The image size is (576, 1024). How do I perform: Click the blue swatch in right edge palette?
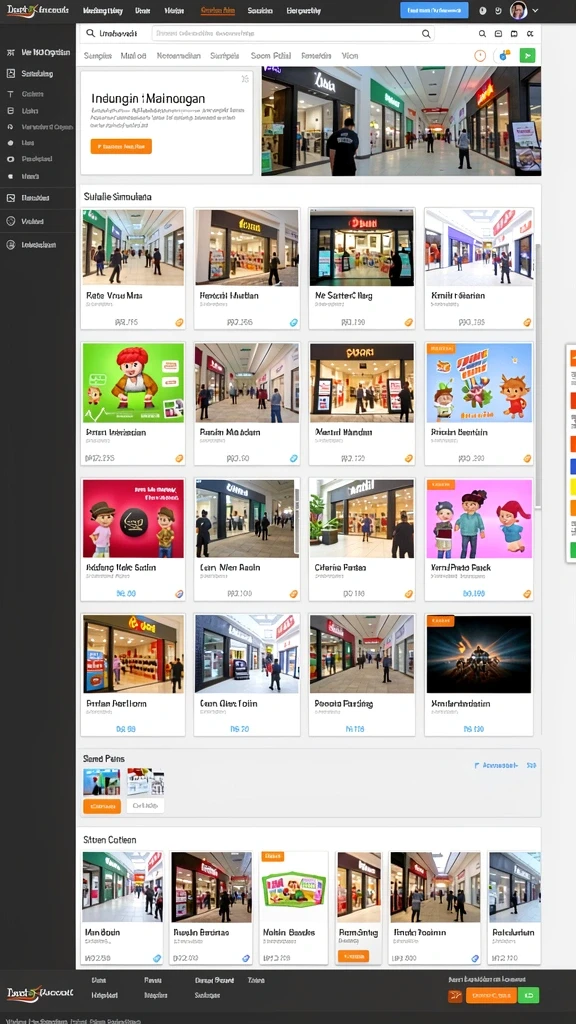tap(573, 466)
